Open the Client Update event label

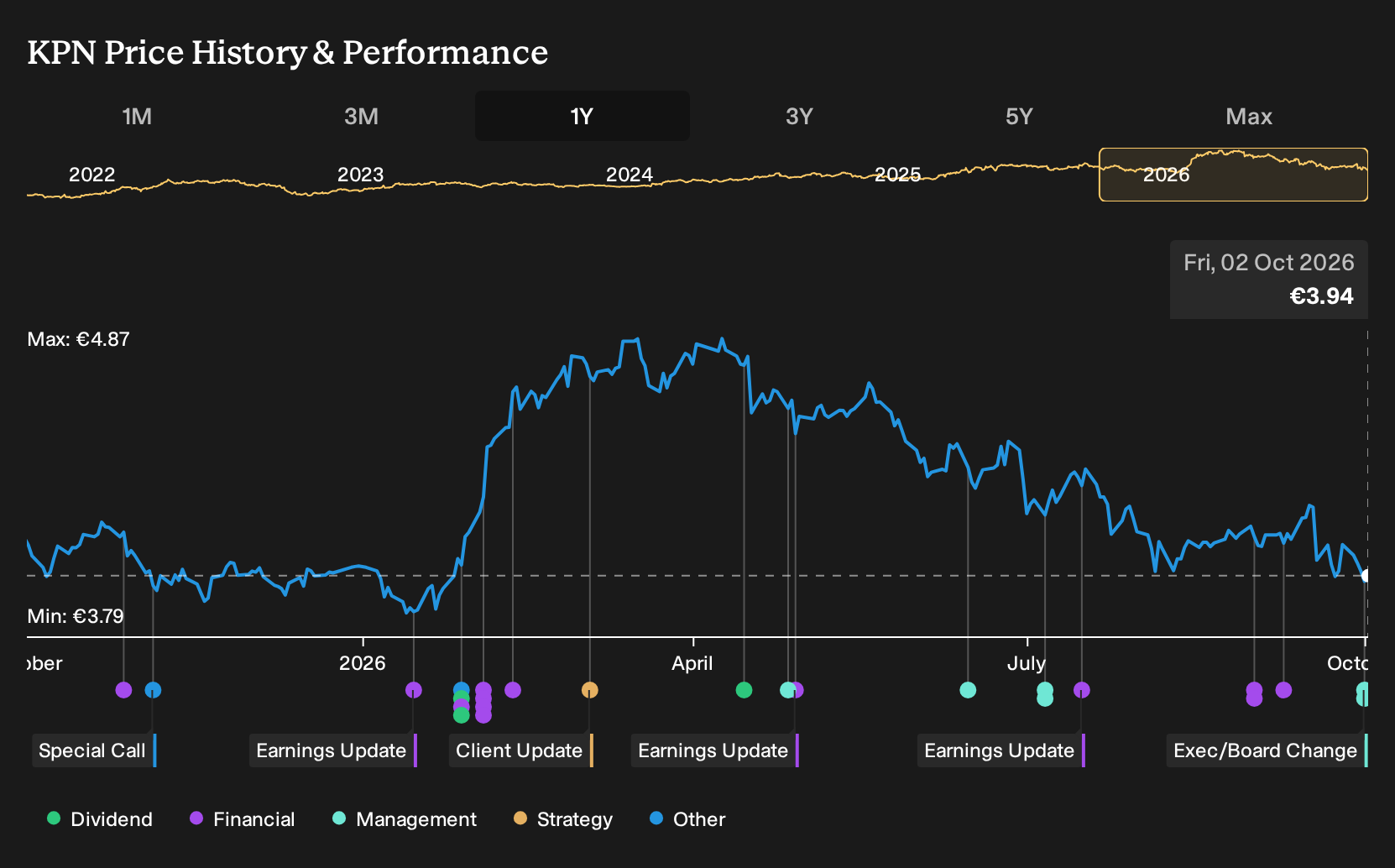coord(521,750)
